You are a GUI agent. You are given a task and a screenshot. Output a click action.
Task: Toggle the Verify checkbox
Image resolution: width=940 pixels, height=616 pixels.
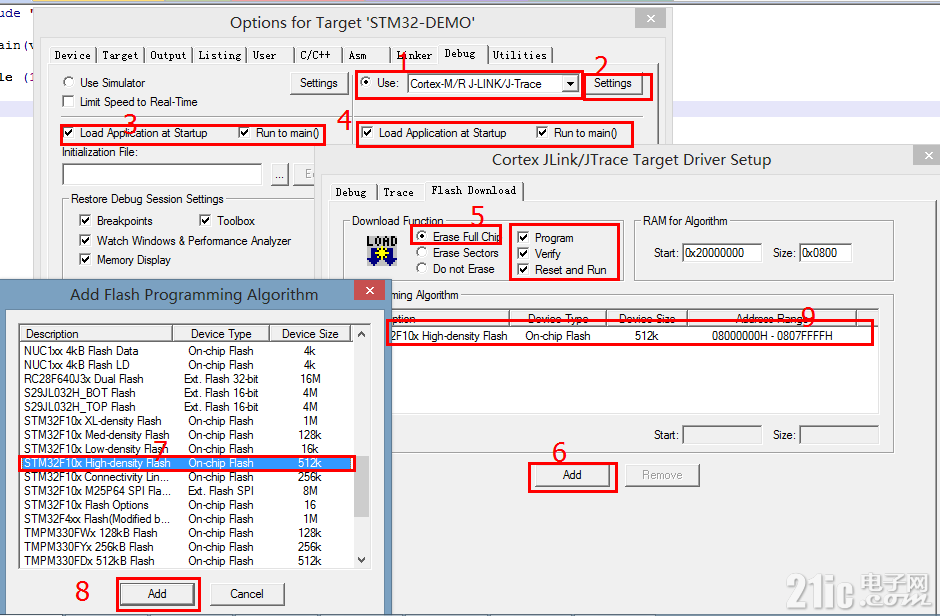(x=523, y=253)
